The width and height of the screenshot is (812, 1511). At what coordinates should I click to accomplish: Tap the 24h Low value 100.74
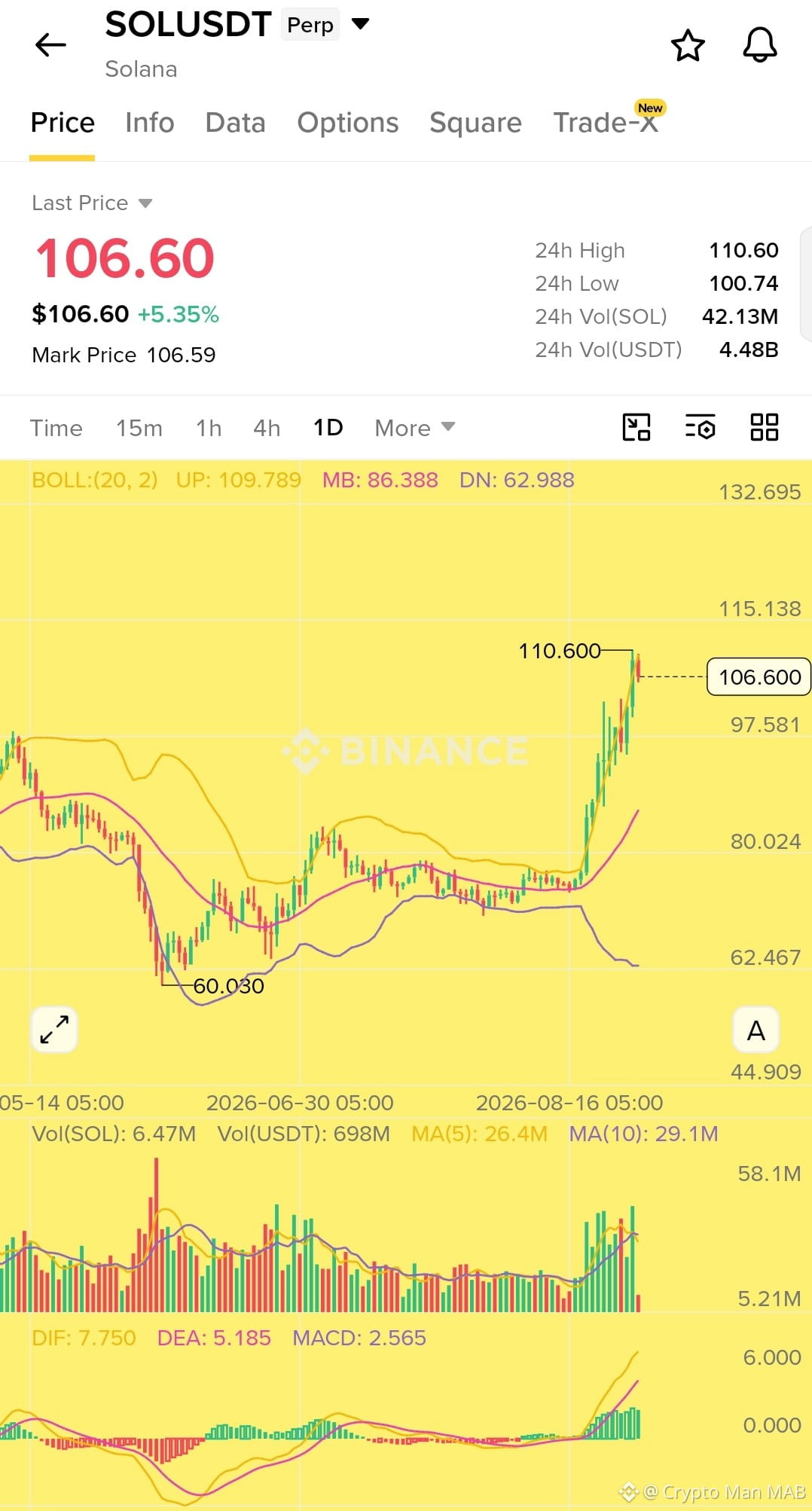click(743, 283)
